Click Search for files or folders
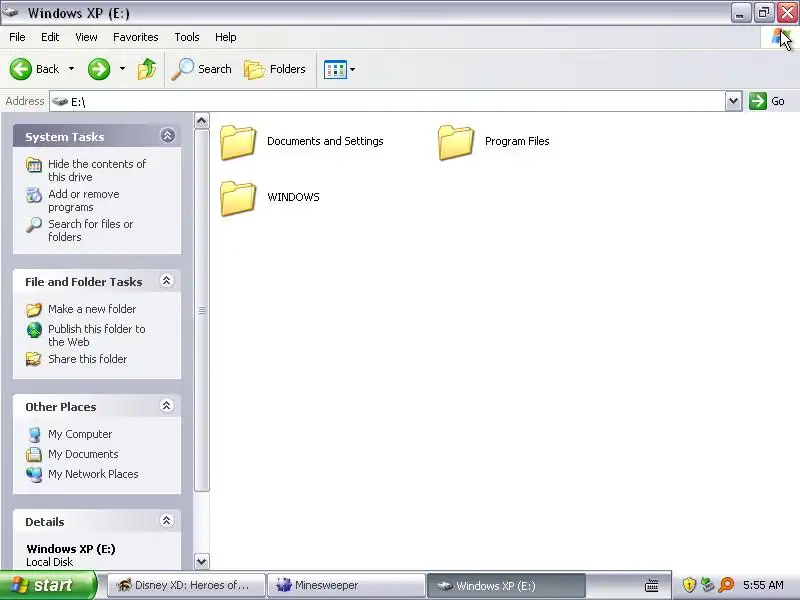 click(x=90, y=230)
